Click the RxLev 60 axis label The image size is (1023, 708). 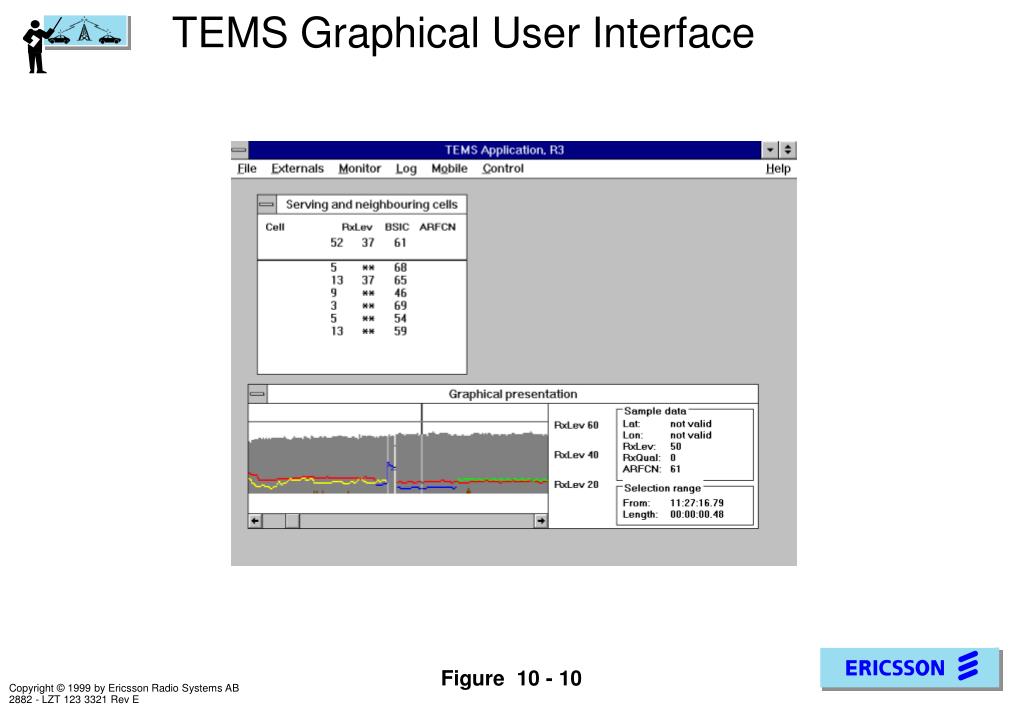[x=576, y=425]
